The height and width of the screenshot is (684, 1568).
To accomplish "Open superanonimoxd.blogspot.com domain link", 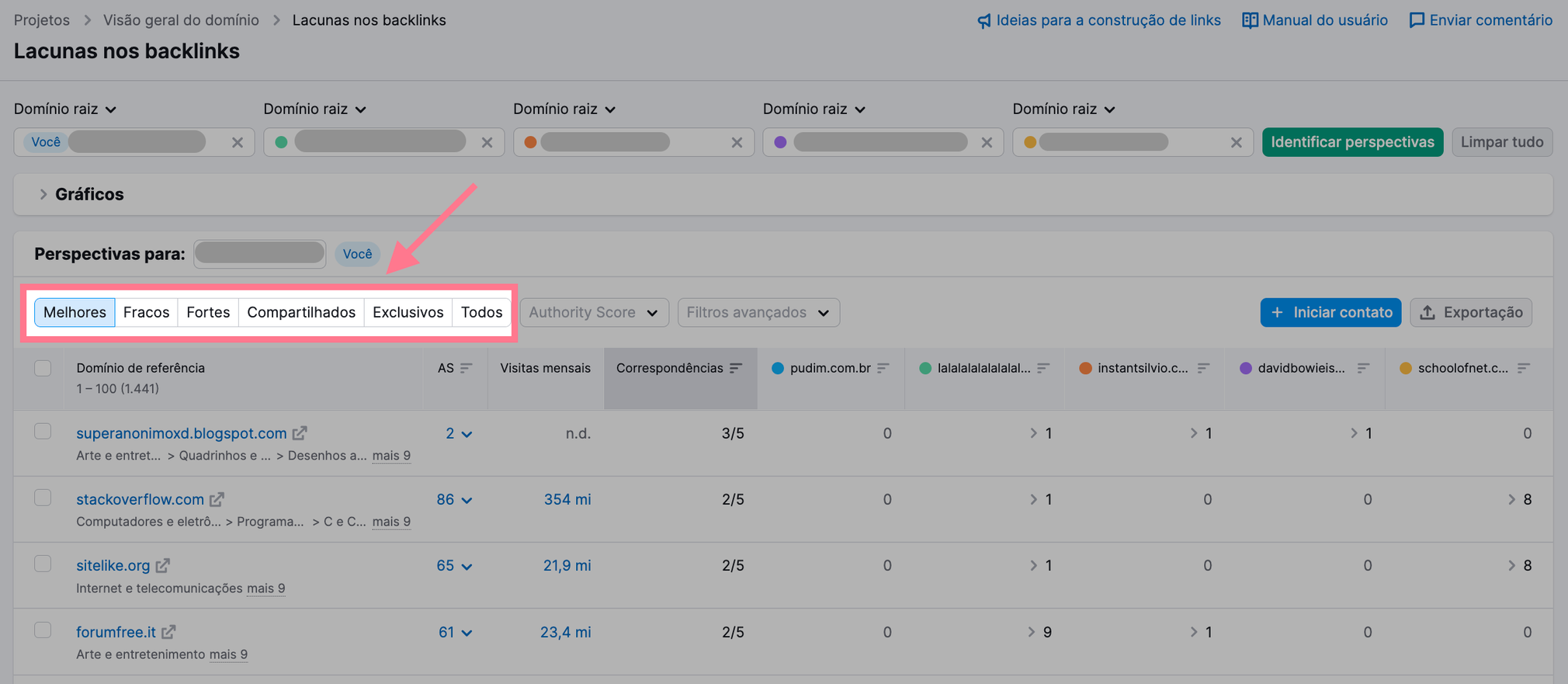I will [182, 433].
